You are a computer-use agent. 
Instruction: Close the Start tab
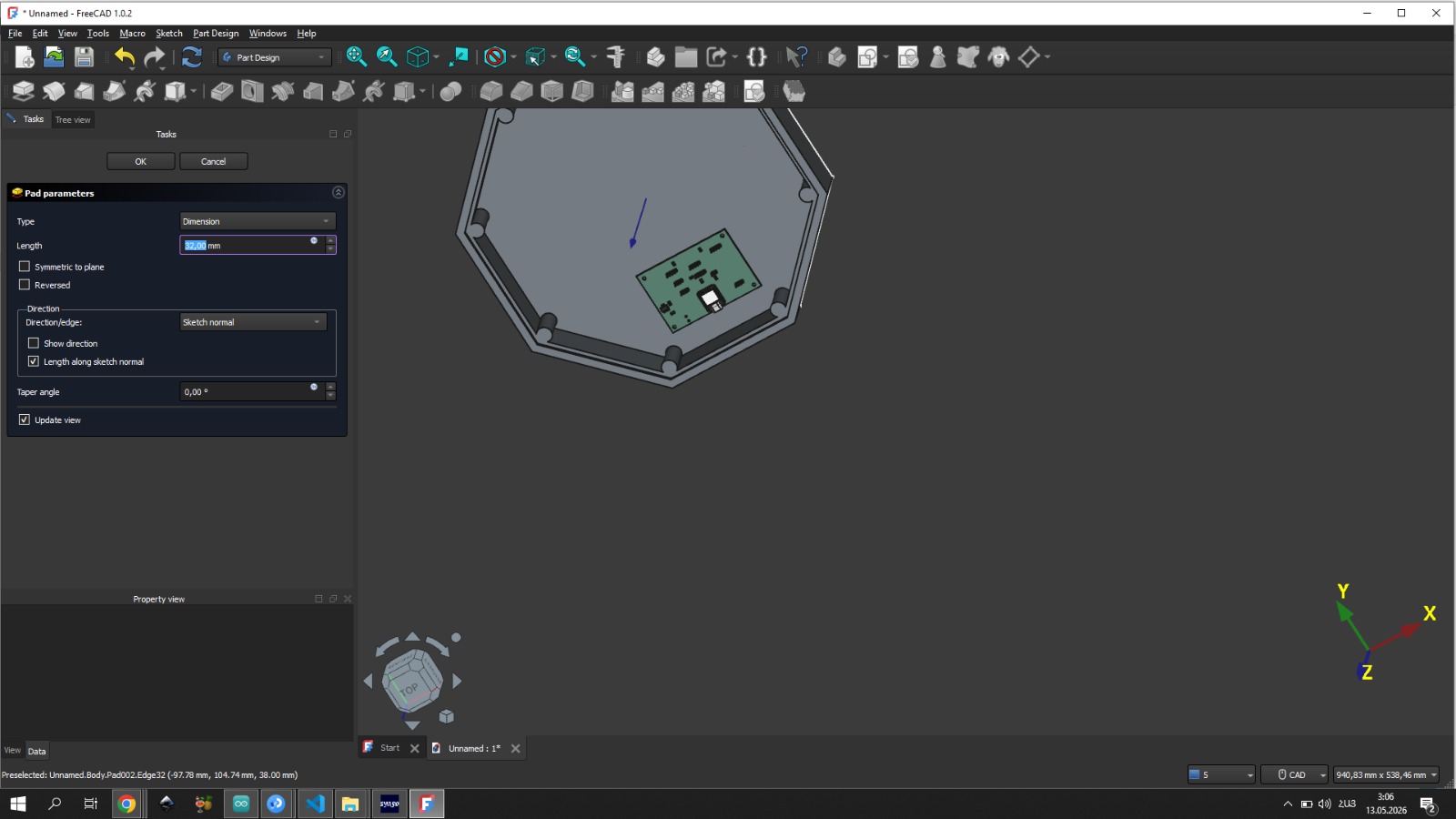pyautogui.click(x=415, y=748)
